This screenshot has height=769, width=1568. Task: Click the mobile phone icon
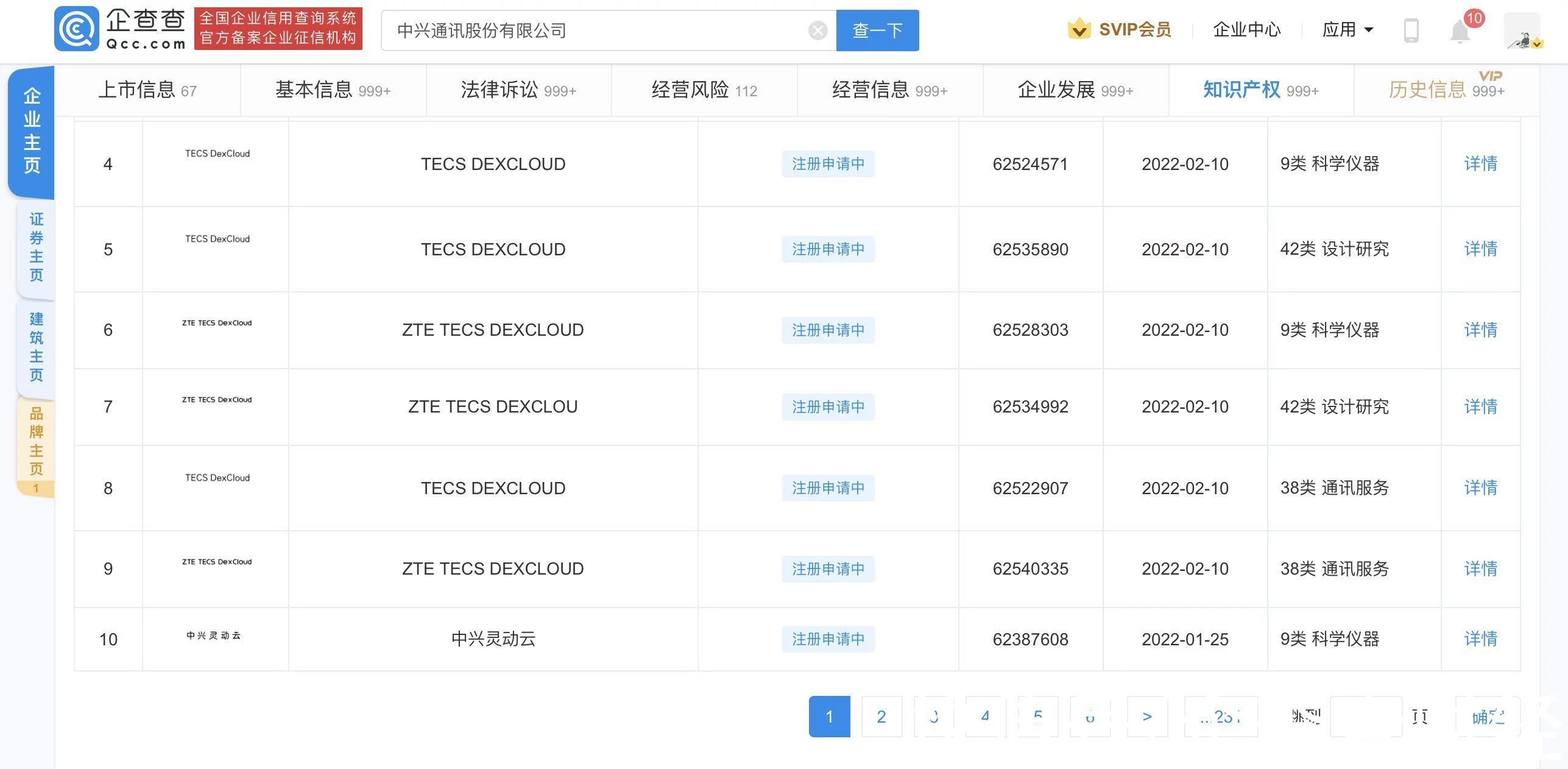click(1411, 30)
